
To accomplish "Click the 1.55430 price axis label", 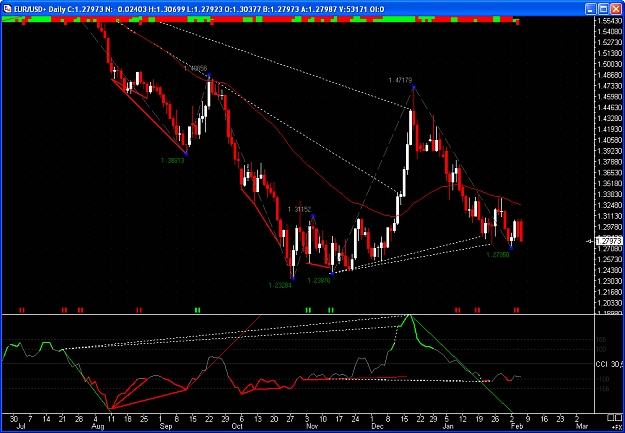I will click(609, 21).
